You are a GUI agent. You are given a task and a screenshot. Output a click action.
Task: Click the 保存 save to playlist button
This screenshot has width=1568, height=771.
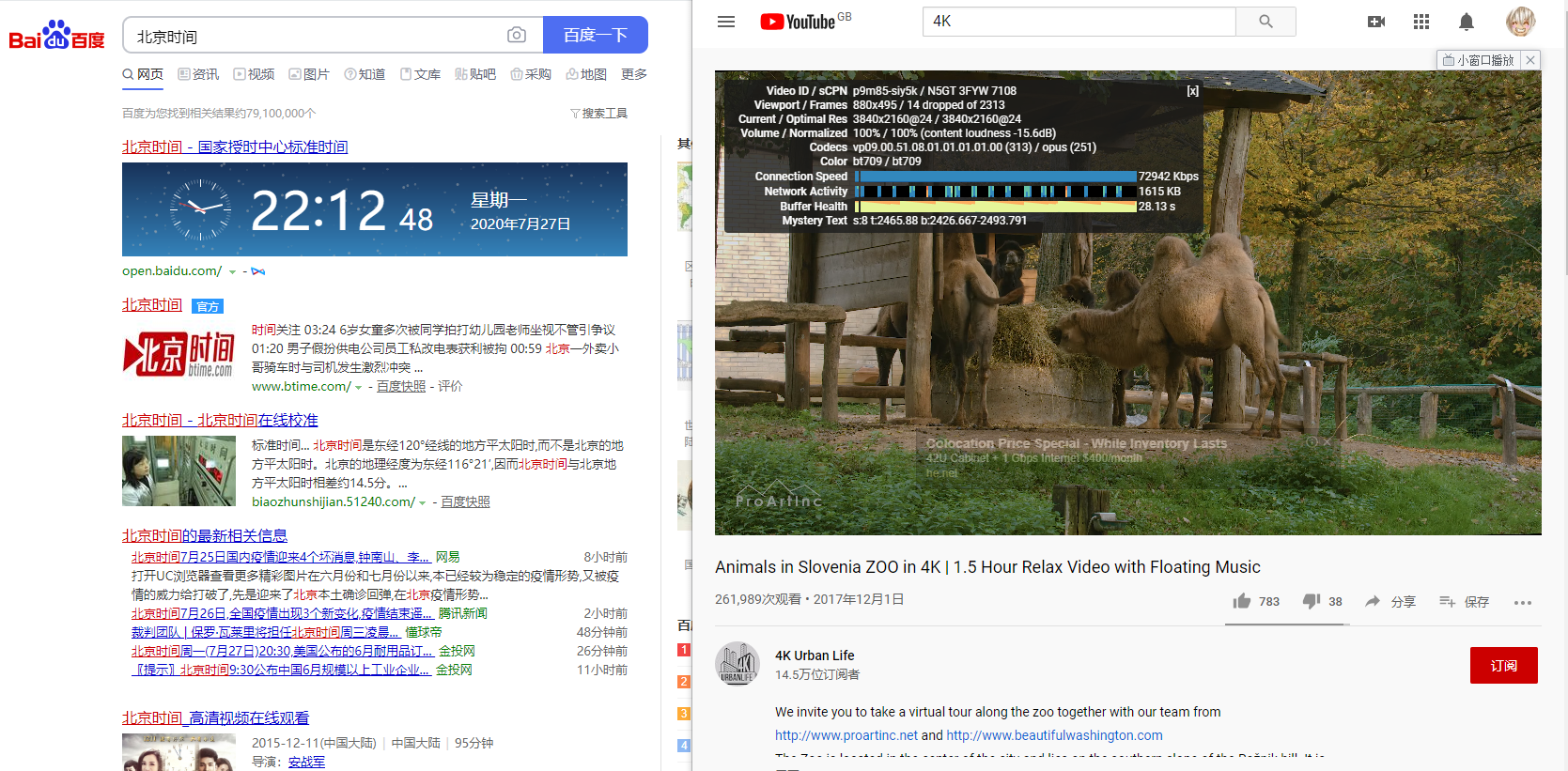(x=1464, y=601)
